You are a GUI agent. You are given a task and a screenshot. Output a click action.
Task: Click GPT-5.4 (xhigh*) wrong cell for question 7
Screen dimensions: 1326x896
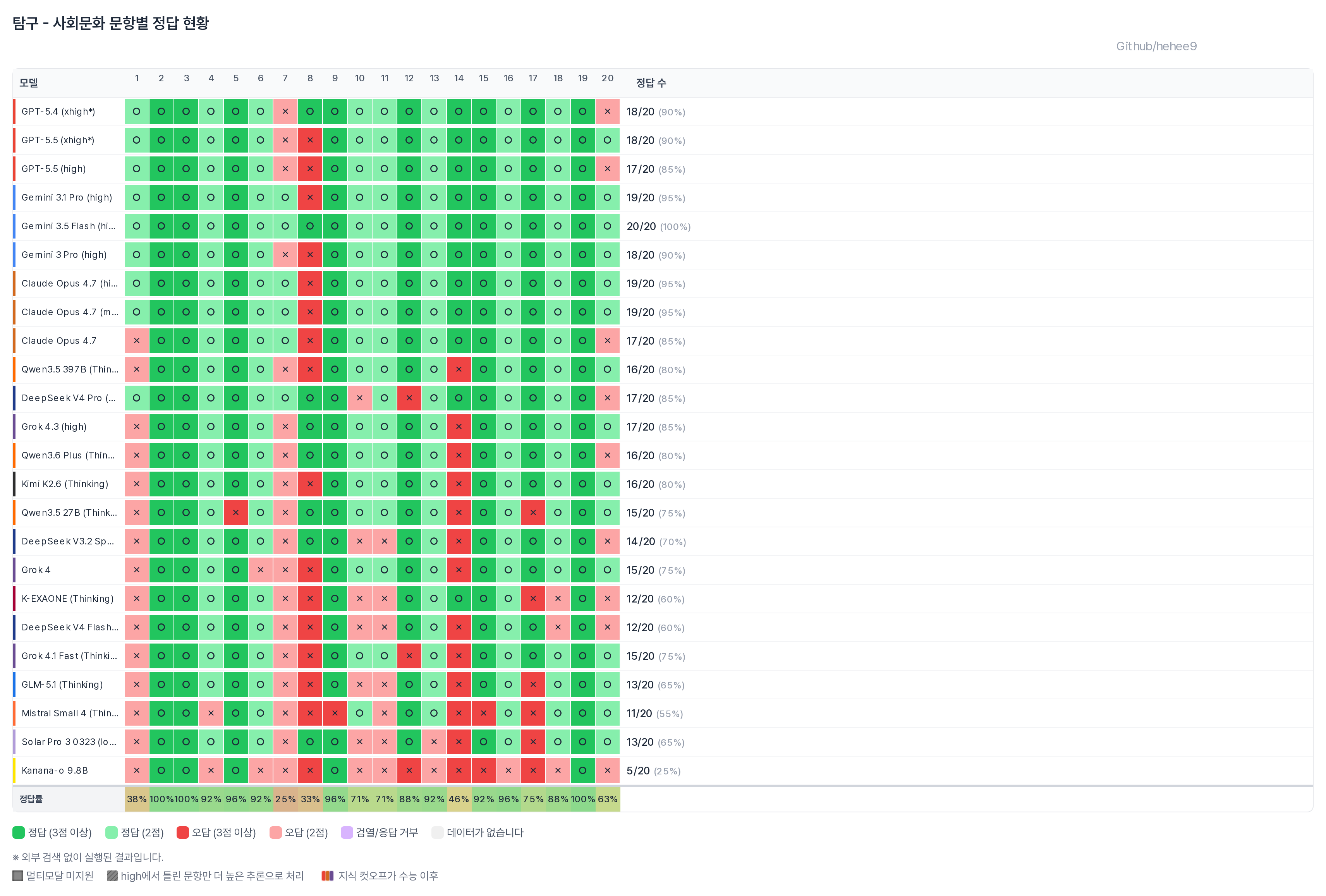tap(285, 111)
